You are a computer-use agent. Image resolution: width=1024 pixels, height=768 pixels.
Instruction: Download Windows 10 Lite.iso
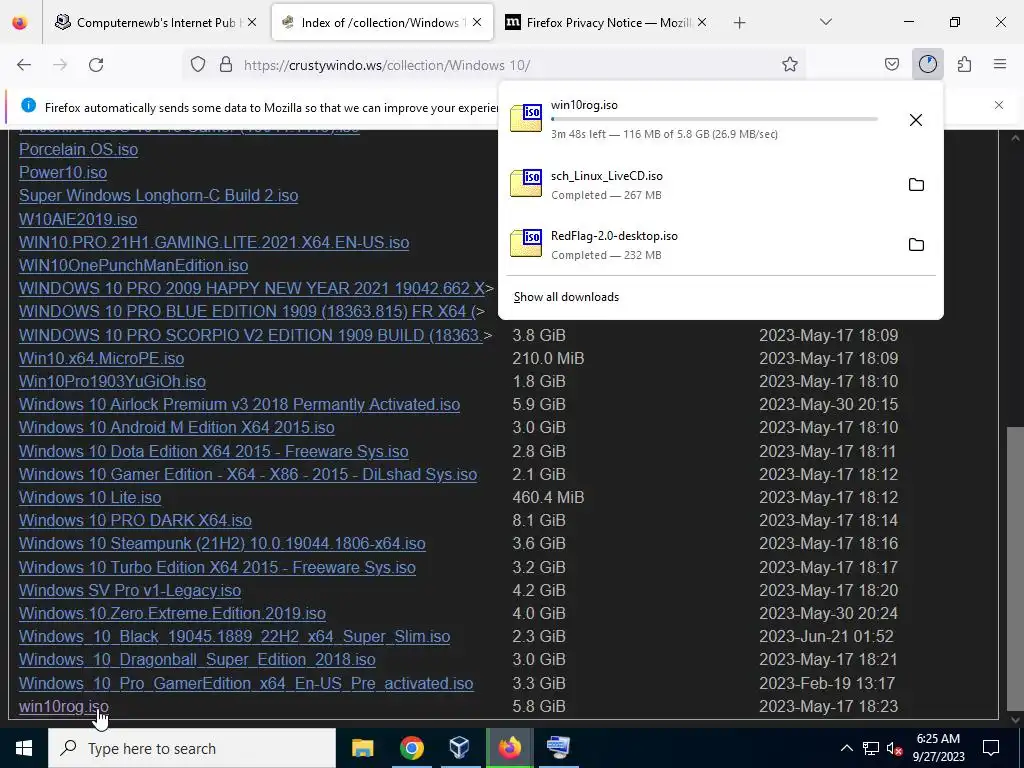pyautogui.click(x=90, y=498)
